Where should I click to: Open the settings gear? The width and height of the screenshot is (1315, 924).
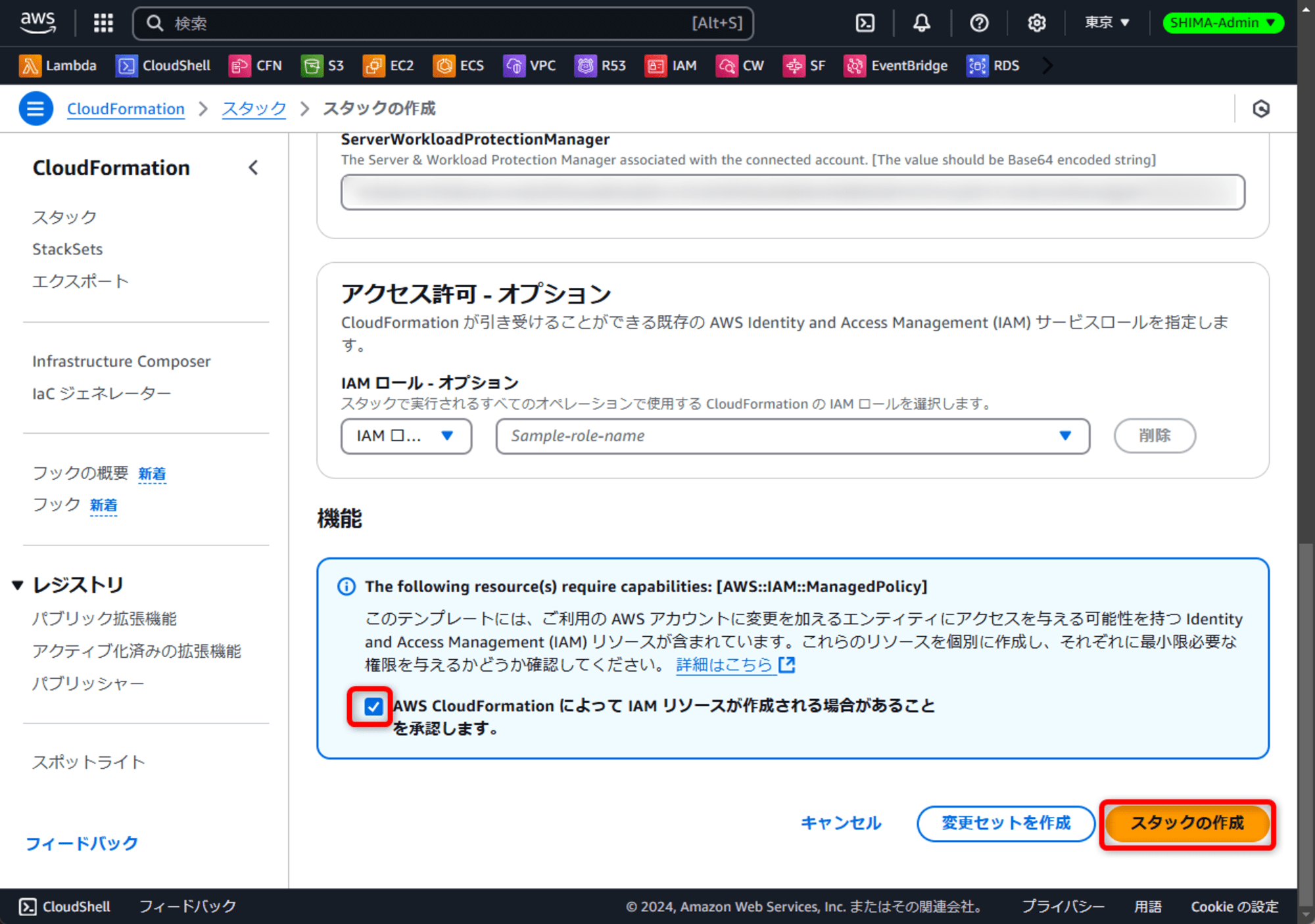click(x=1036, y=23)
